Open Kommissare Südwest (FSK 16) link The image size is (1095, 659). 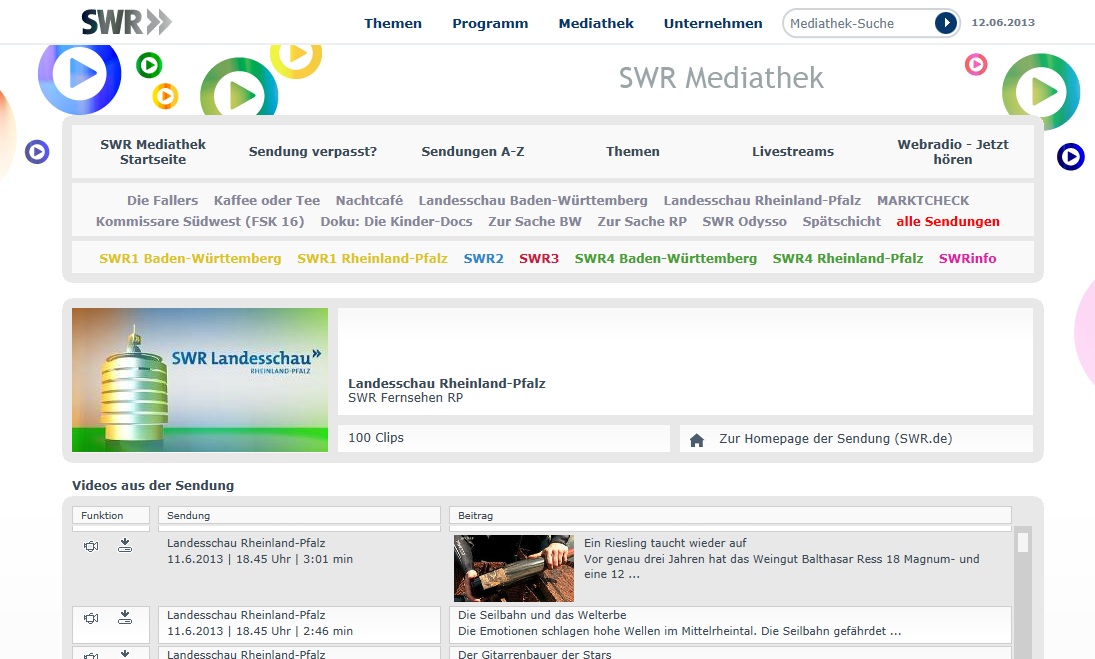coord(200,221)
